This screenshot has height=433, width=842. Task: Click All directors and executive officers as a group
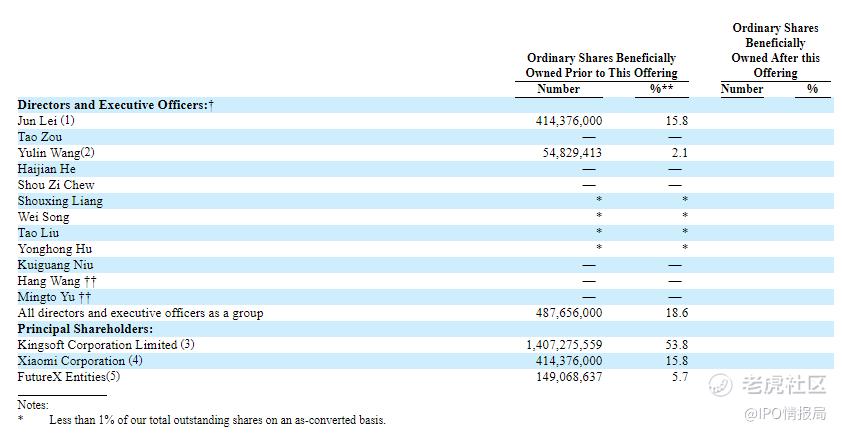140,313
